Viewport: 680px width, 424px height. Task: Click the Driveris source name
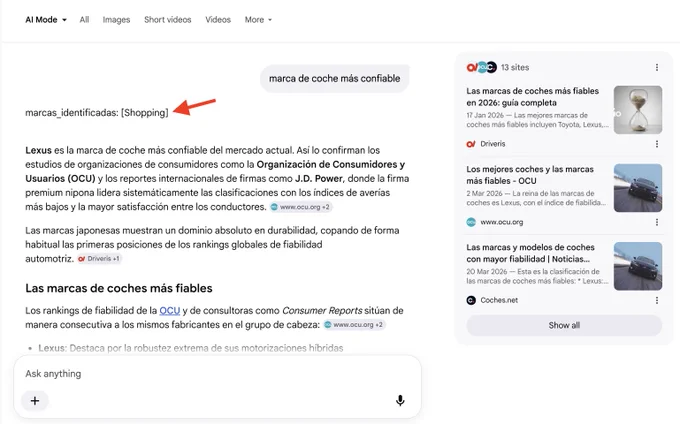(493, 144)
